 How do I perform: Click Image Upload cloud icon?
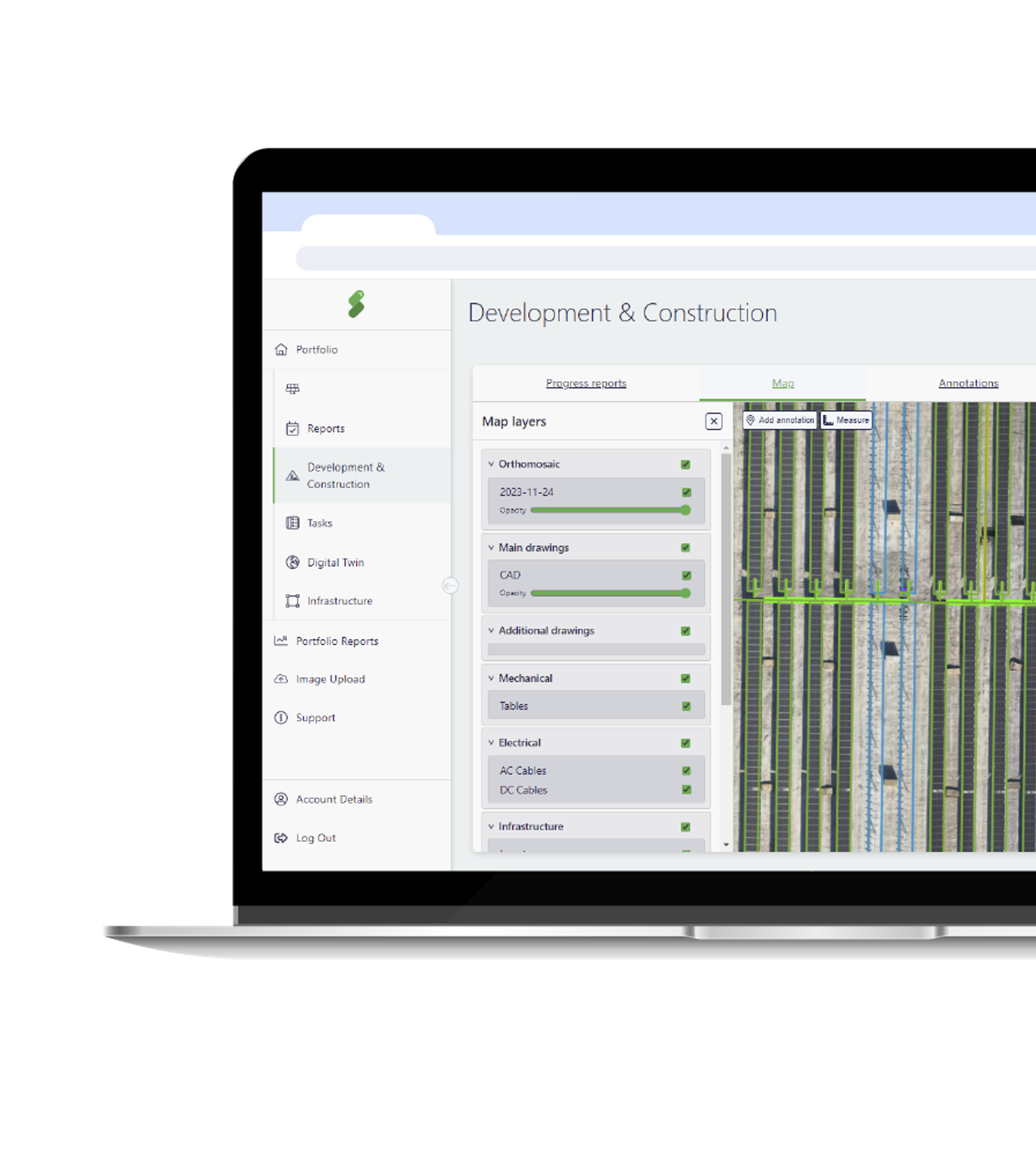(x=281, y=679)
